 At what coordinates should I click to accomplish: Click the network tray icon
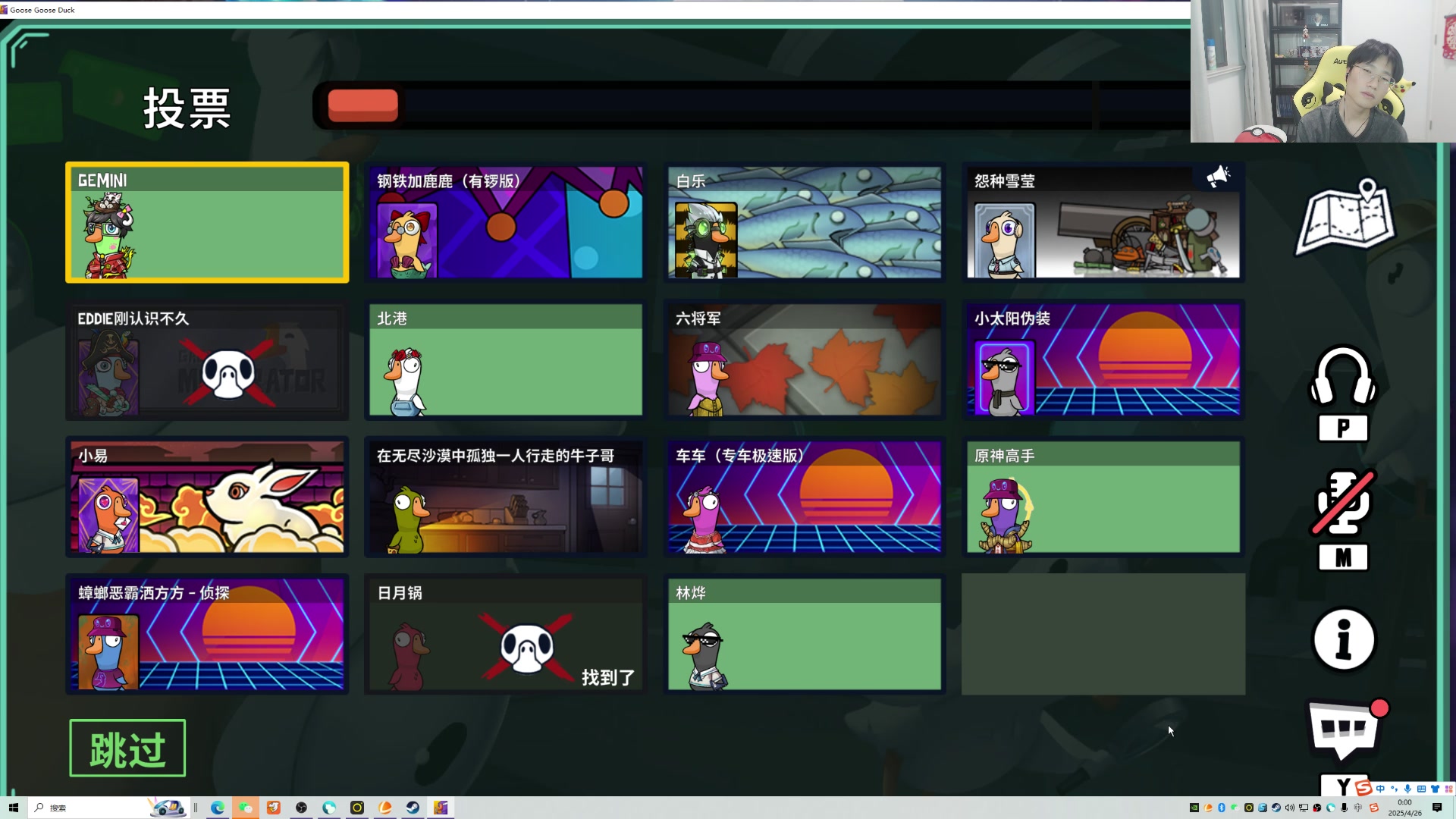[1304, 808]
